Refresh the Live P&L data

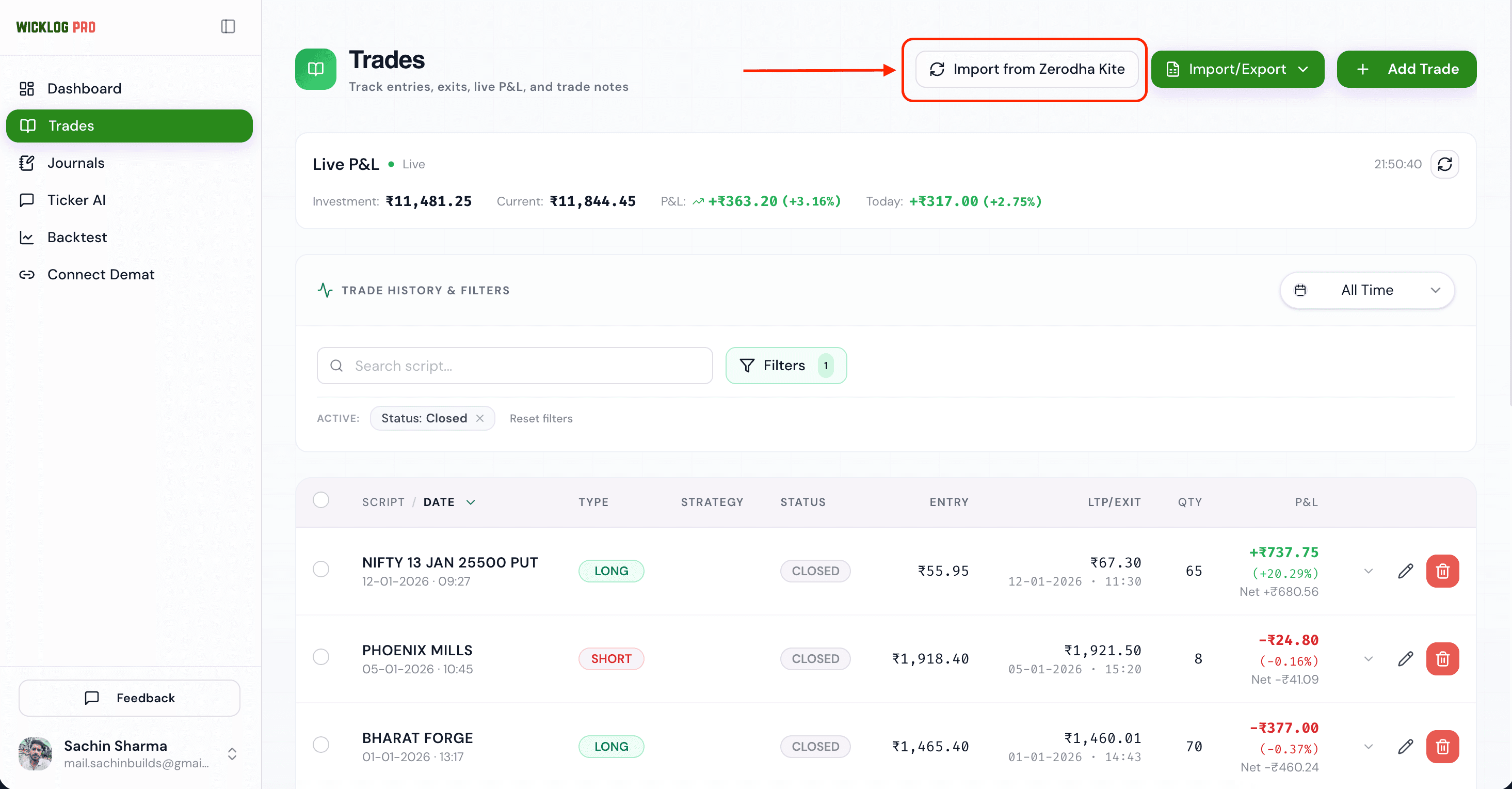(1444, 164)
